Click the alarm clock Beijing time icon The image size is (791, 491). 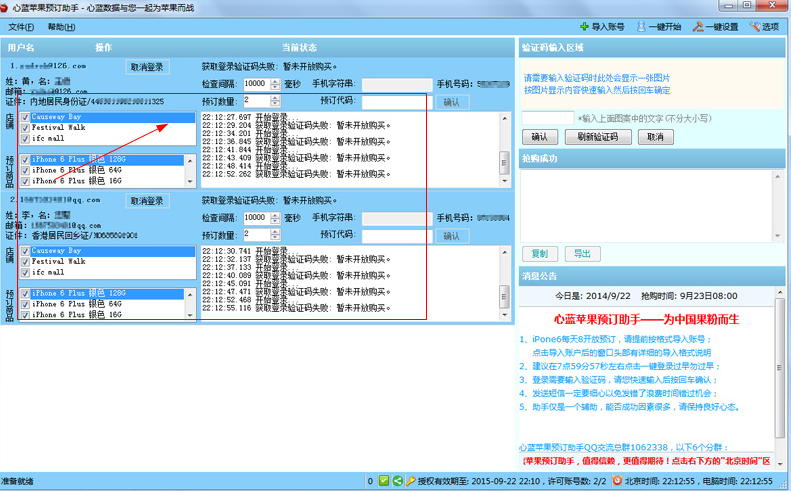[616, 481]
